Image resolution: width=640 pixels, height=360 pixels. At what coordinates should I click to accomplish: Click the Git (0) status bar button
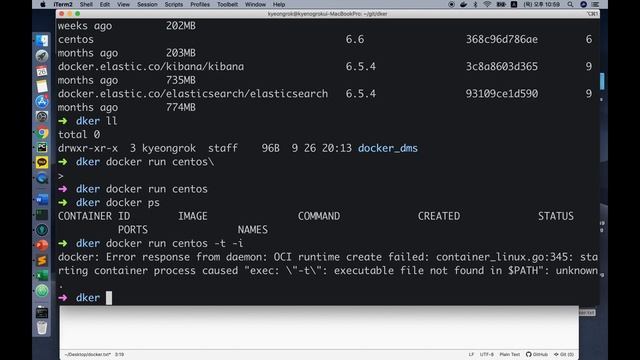[564, 355]
